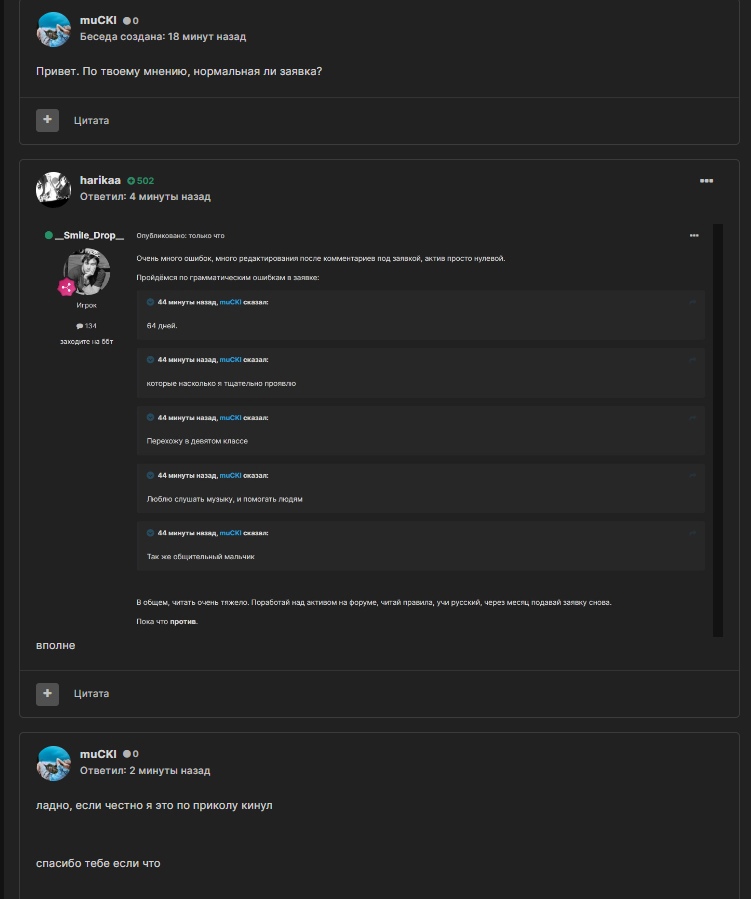
Task: Click harikaa's green reputation icon showing 502
Action: pos(131,181)
